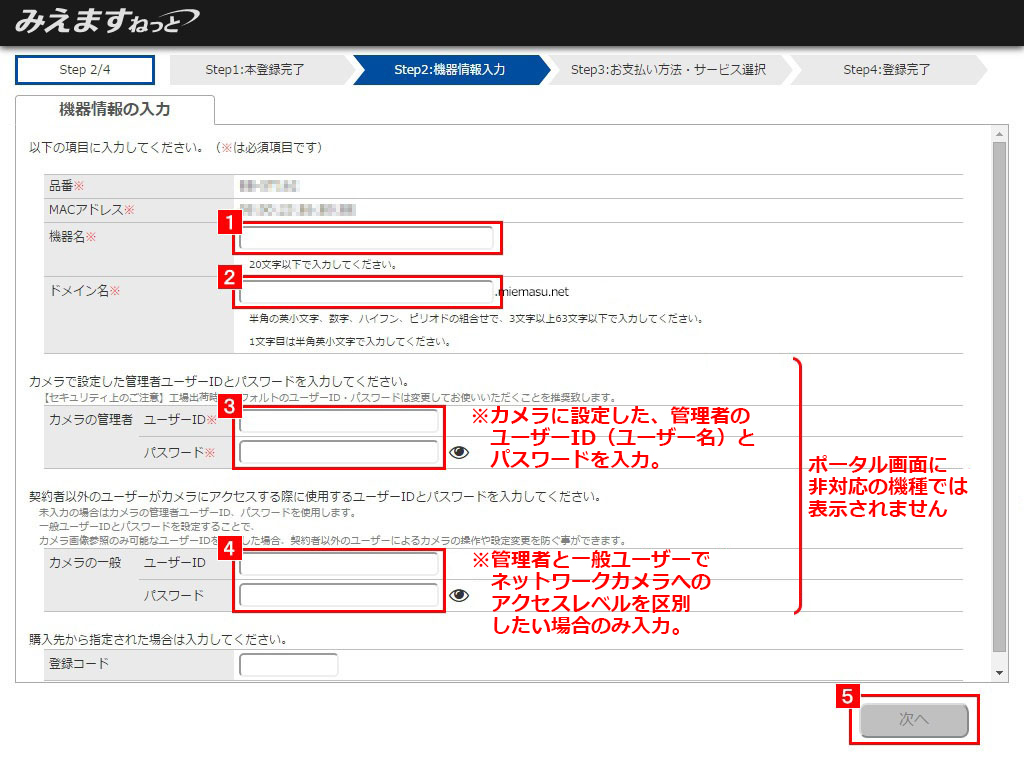
Task: Click the カメラの一般 ユーザーID field
Action: click(x=339, y=564)
